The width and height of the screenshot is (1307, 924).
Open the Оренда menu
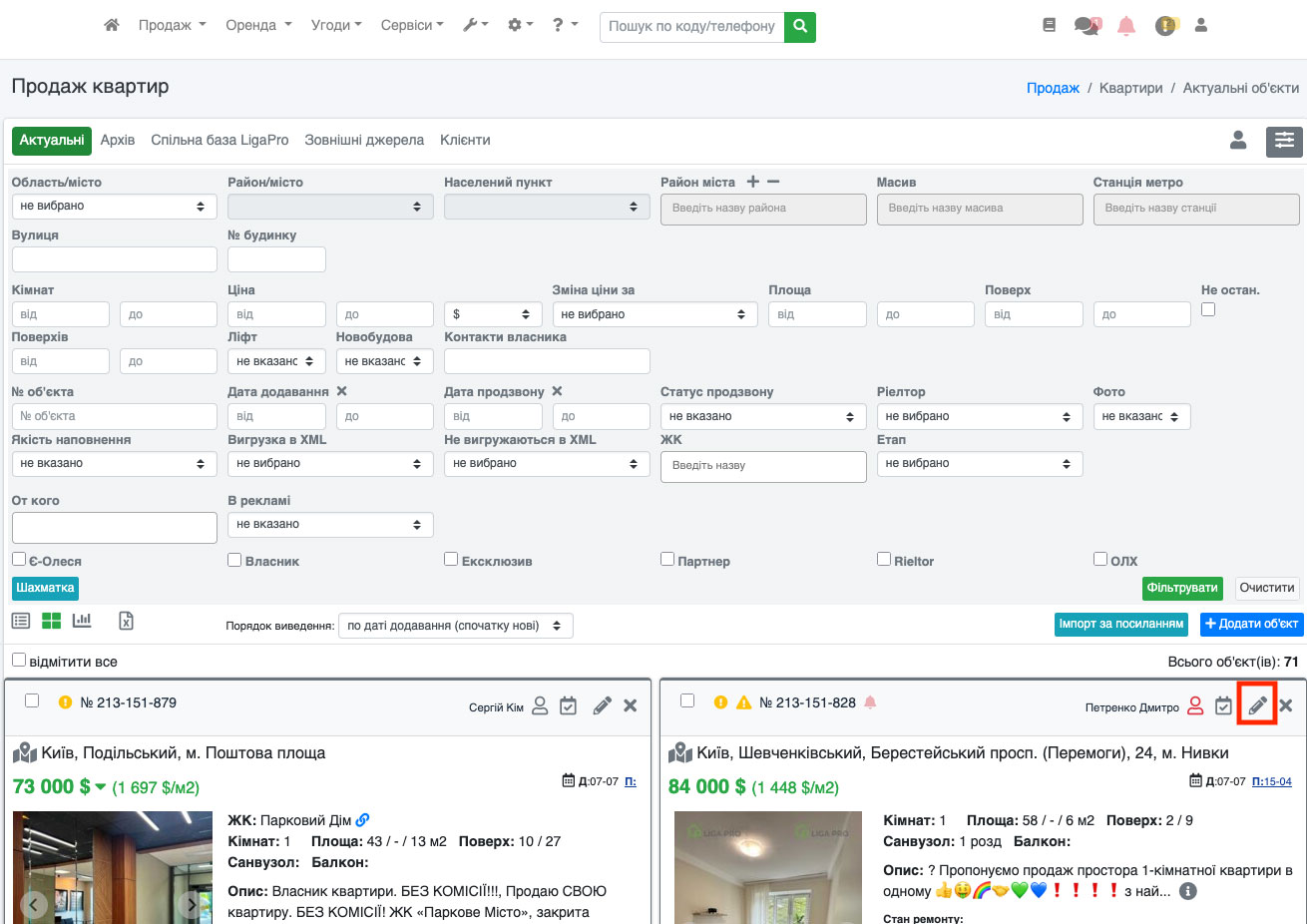(x=258, y=25)
